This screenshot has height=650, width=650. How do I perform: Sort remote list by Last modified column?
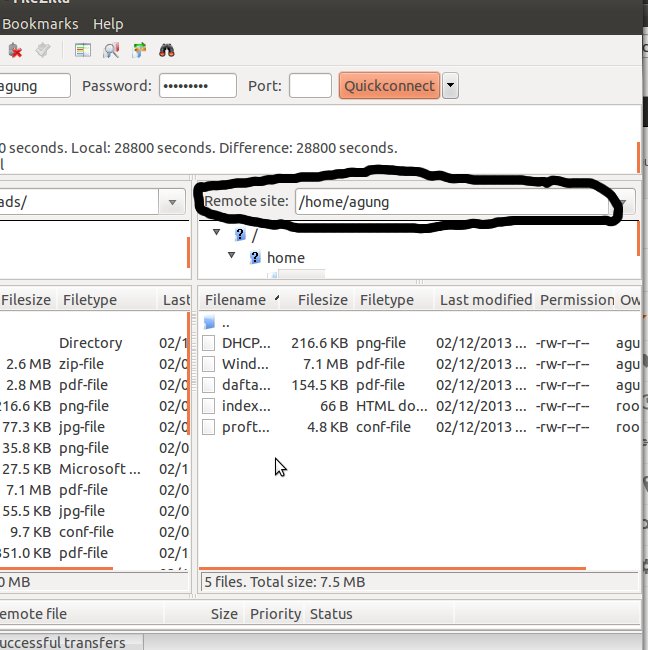coord(486,300)
